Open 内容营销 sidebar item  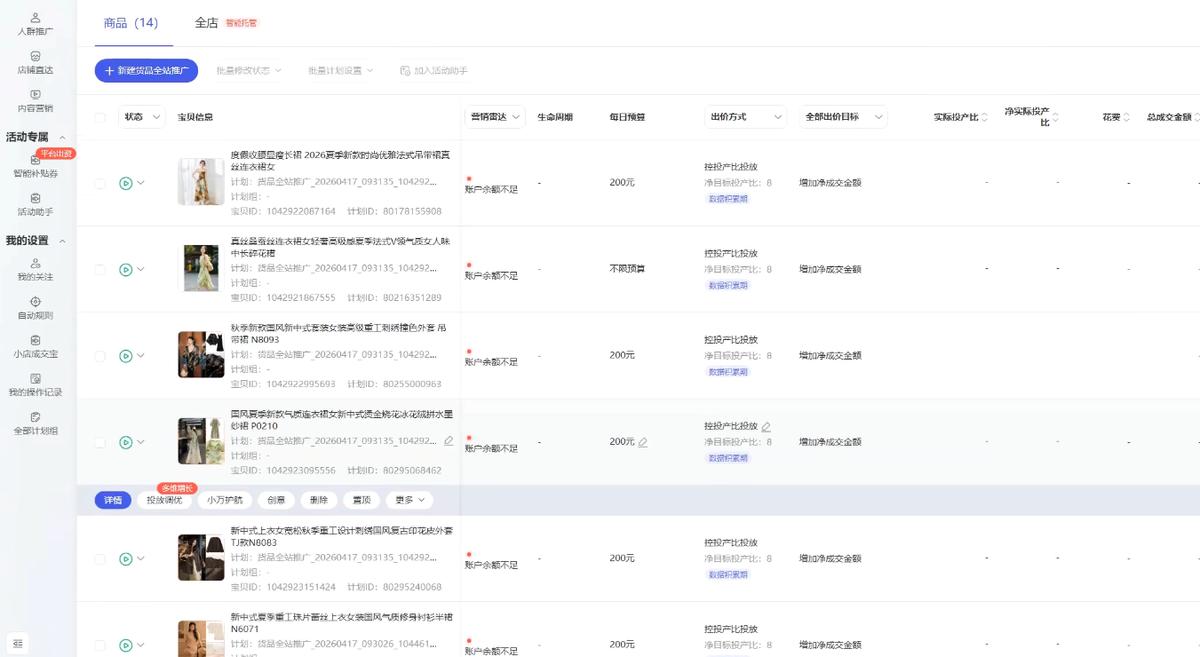[36, 101]
